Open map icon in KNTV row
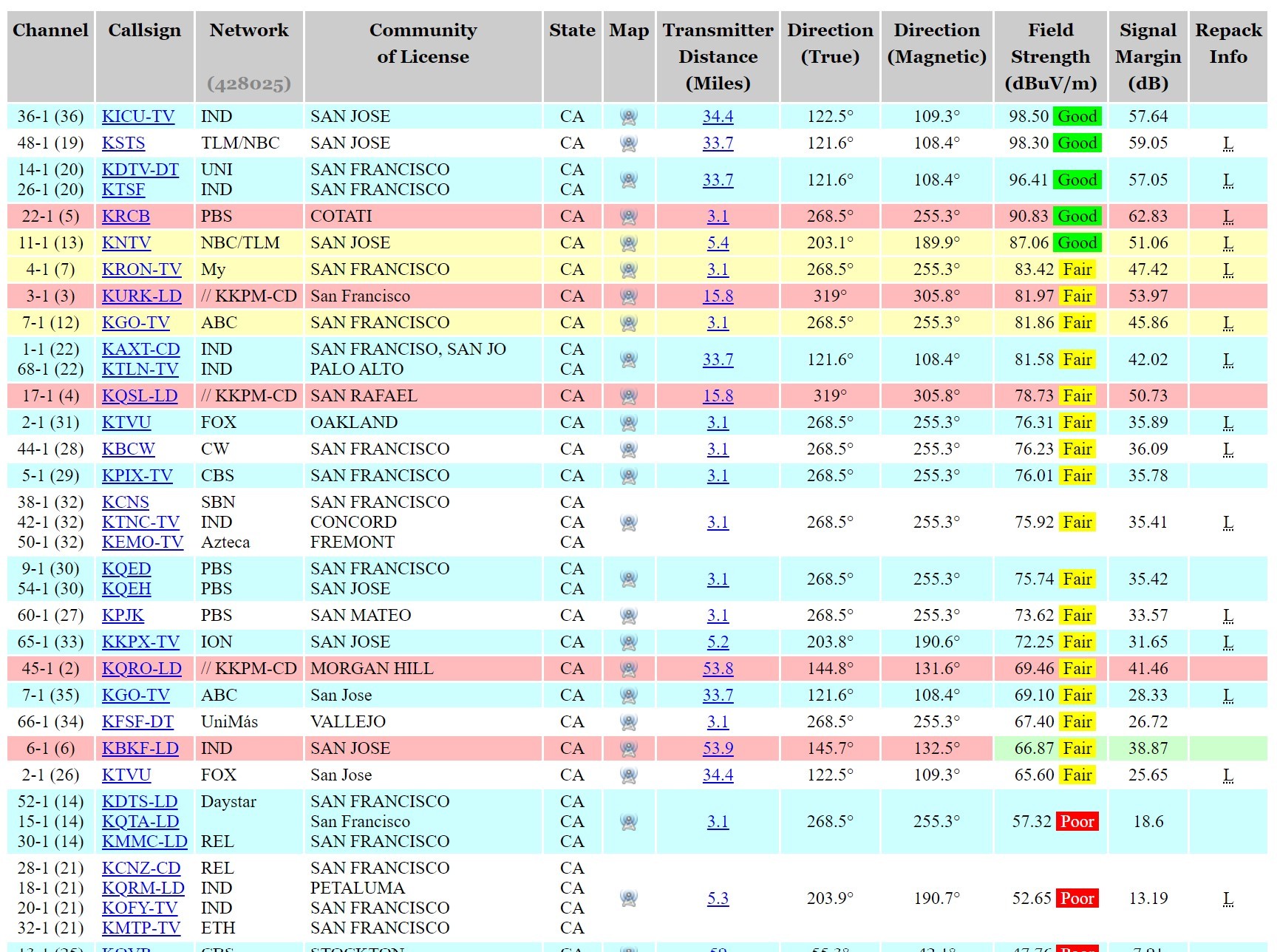The height and width of the screenshot is (952, 1277). tap(629, 243)
